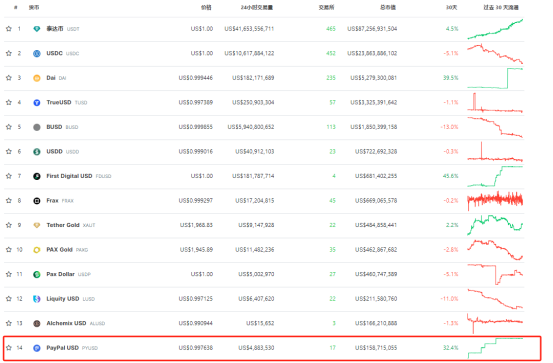
Task: Open the PayPal USD coin page
Action: [x=62, y=347]
